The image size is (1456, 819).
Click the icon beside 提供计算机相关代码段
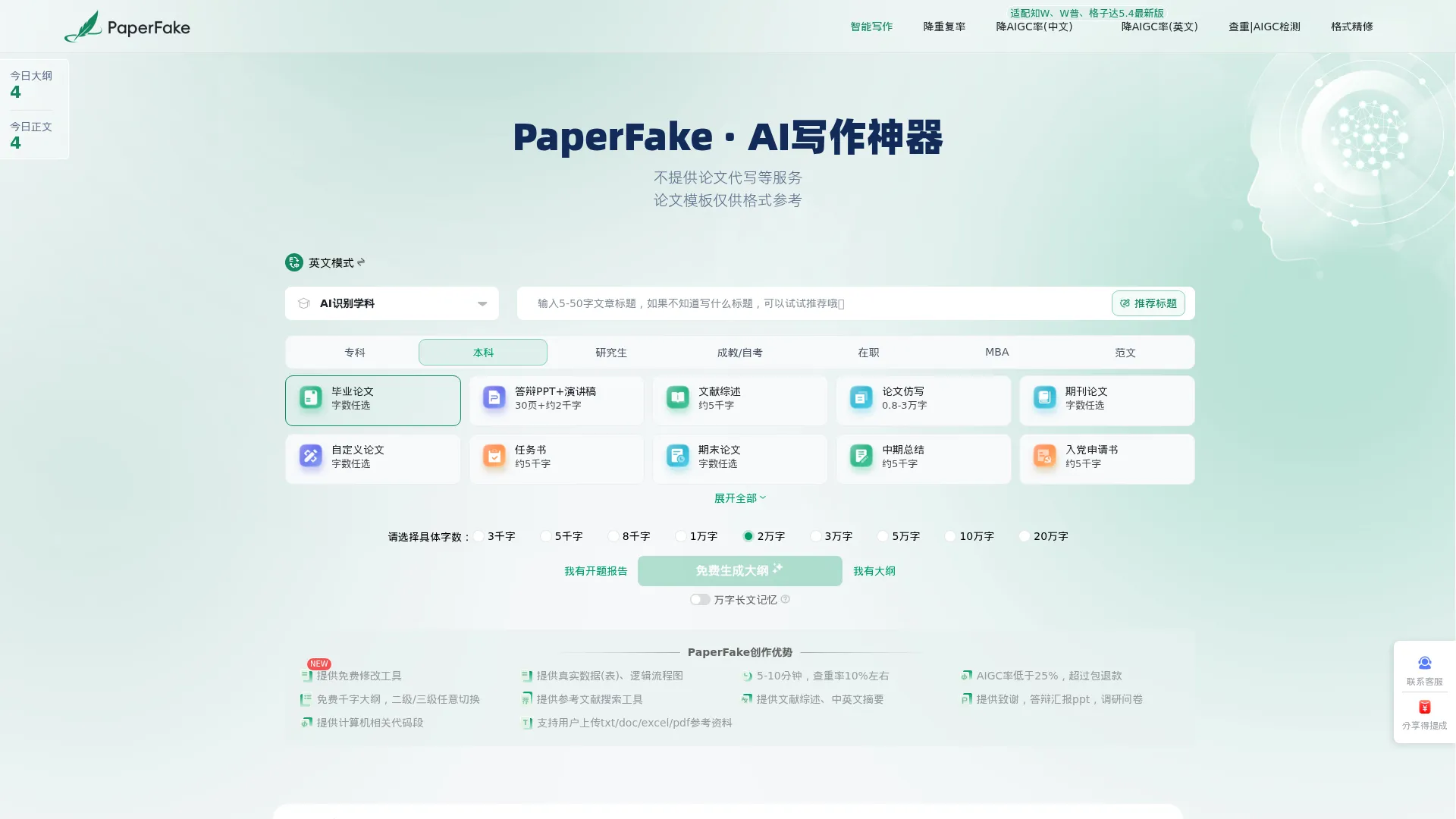[x=307, y=723]
